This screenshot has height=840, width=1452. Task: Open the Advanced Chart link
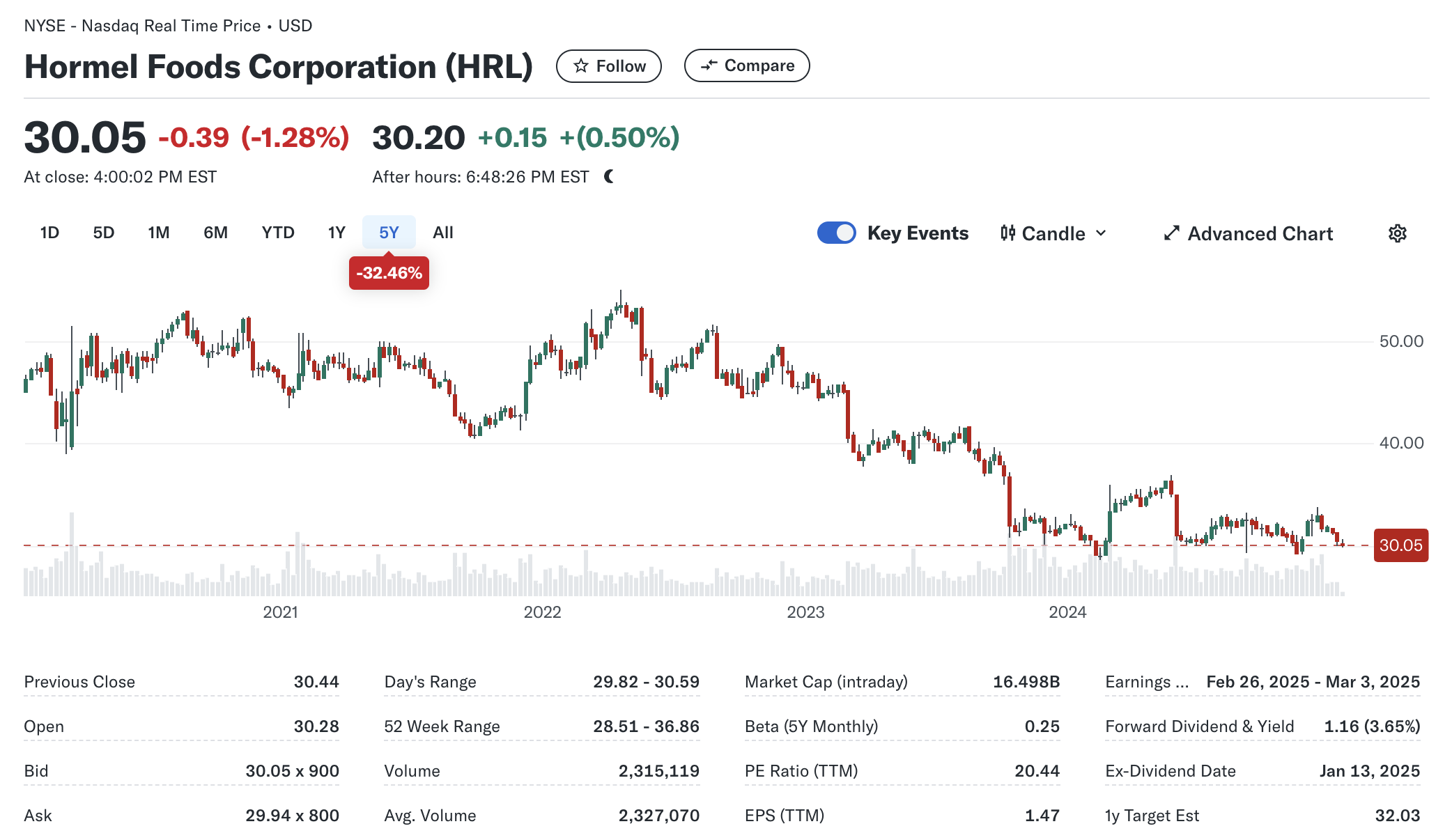tap(1260, 233)
